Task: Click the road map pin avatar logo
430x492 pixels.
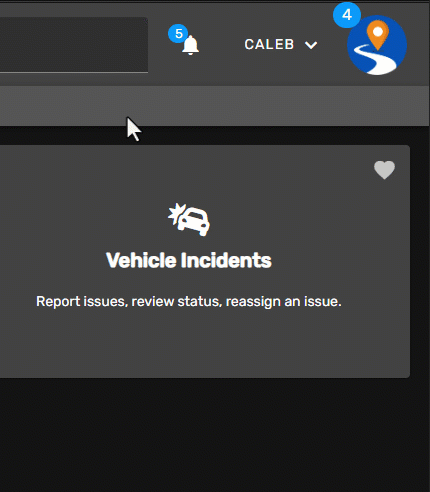Action: [377, 45]
